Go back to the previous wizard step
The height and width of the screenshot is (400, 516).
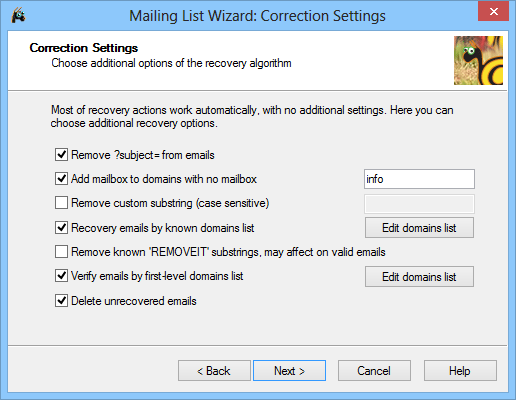[214, 370]
